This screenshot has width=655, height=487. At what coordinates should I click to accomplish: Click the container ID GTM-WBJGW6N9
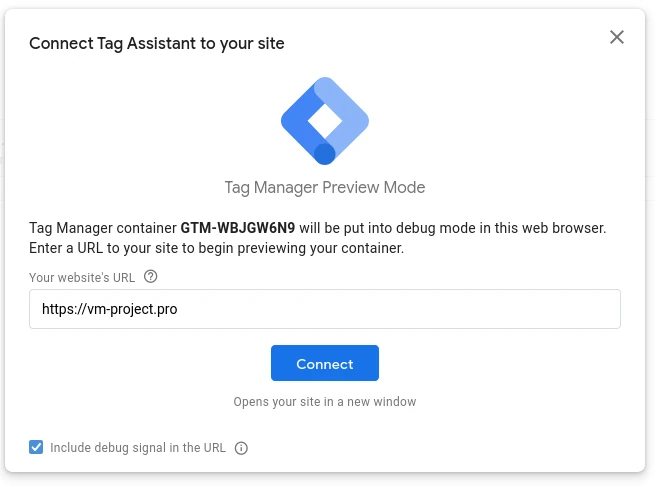coord(237,228)
